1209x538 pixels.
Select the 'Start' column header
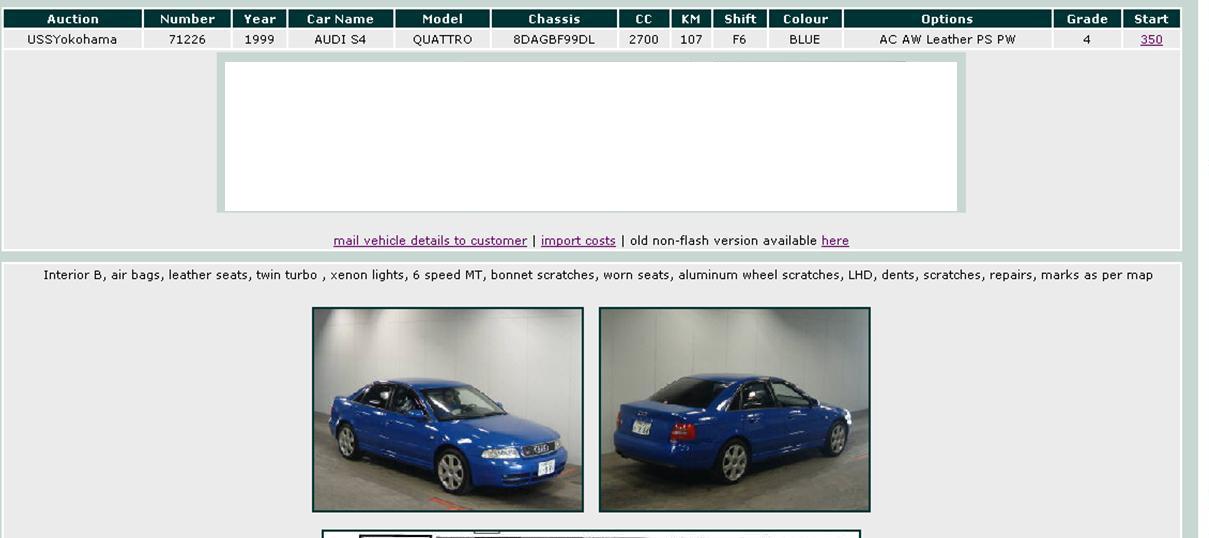1151,19
